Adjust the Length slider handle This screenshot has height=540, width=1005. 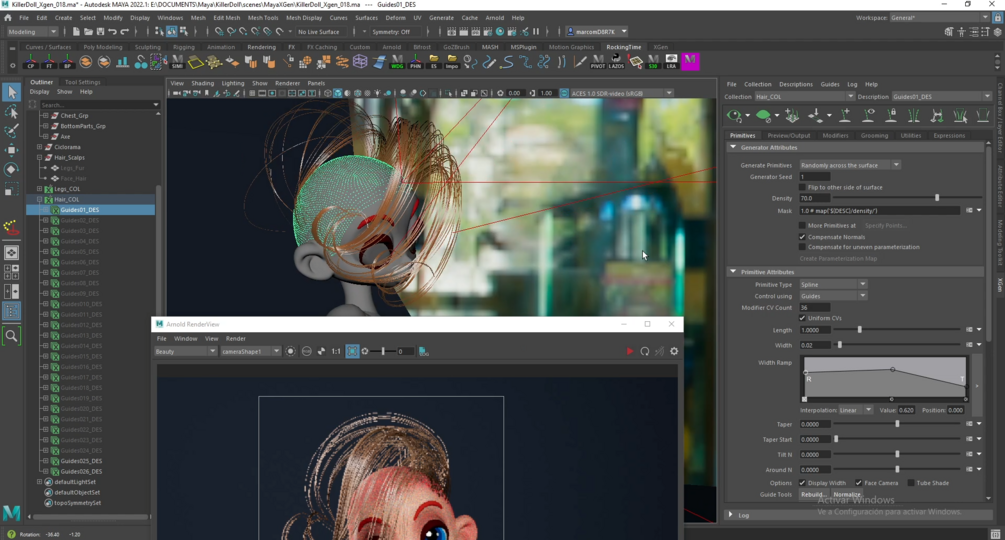(x=860, y=330)
